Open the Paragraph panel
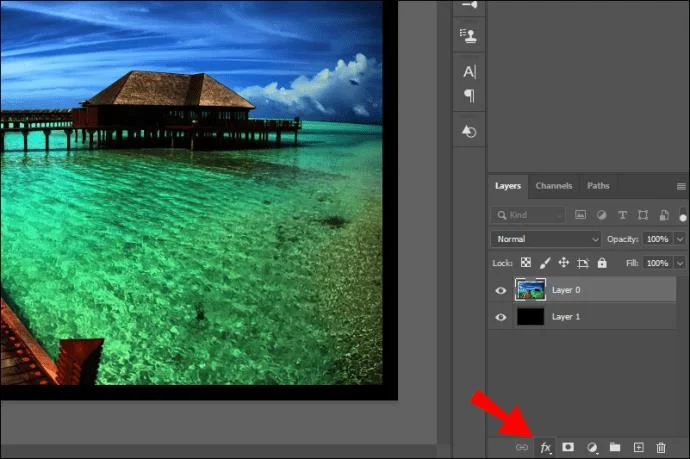This screenshot has width=690, height=459. [468, 96]
